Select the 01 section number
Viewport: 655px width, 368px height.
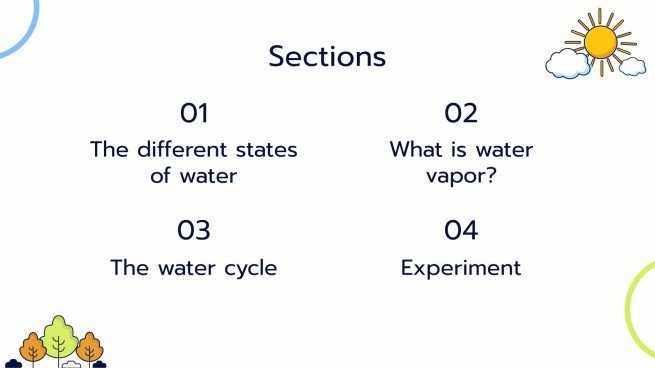pyautogui.click(x=194, y=113)
